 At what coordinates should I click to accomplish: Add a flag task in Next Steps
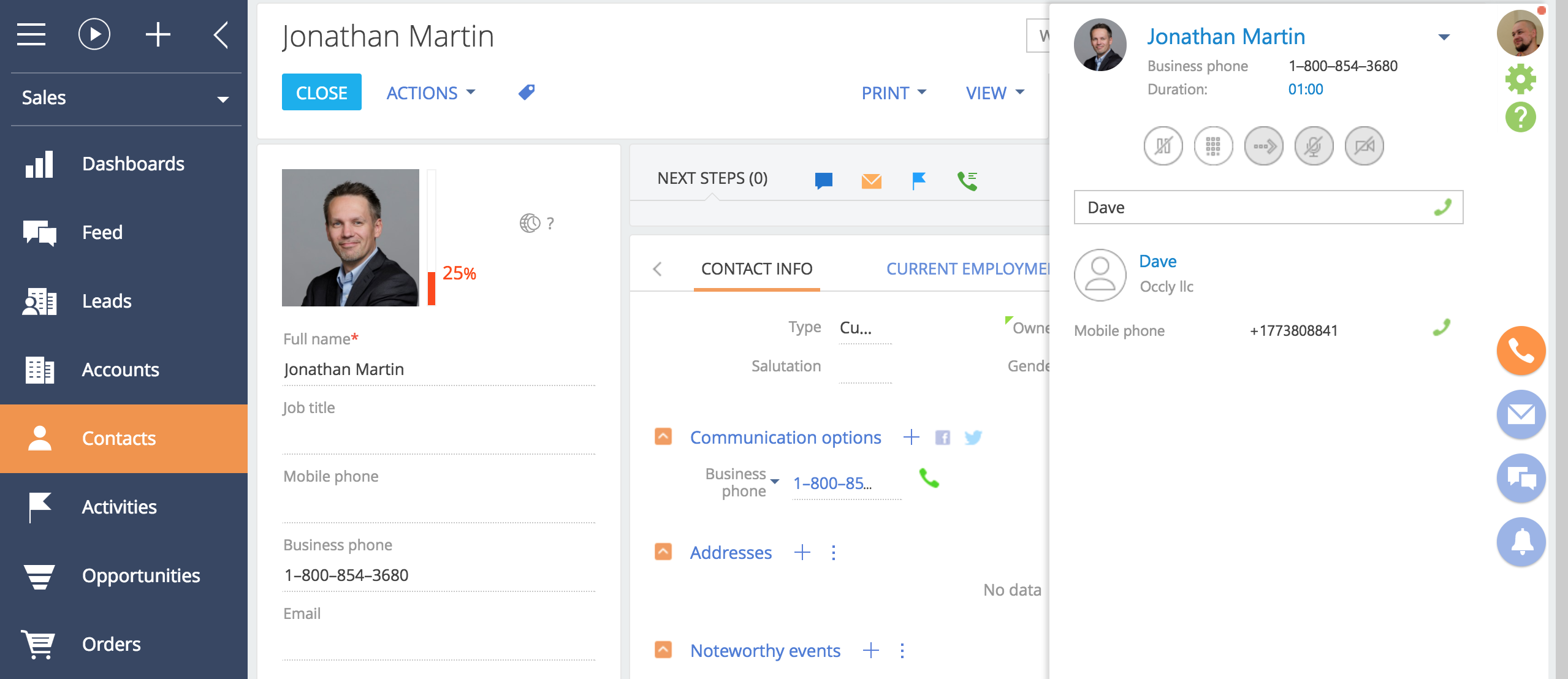point(918,180)
